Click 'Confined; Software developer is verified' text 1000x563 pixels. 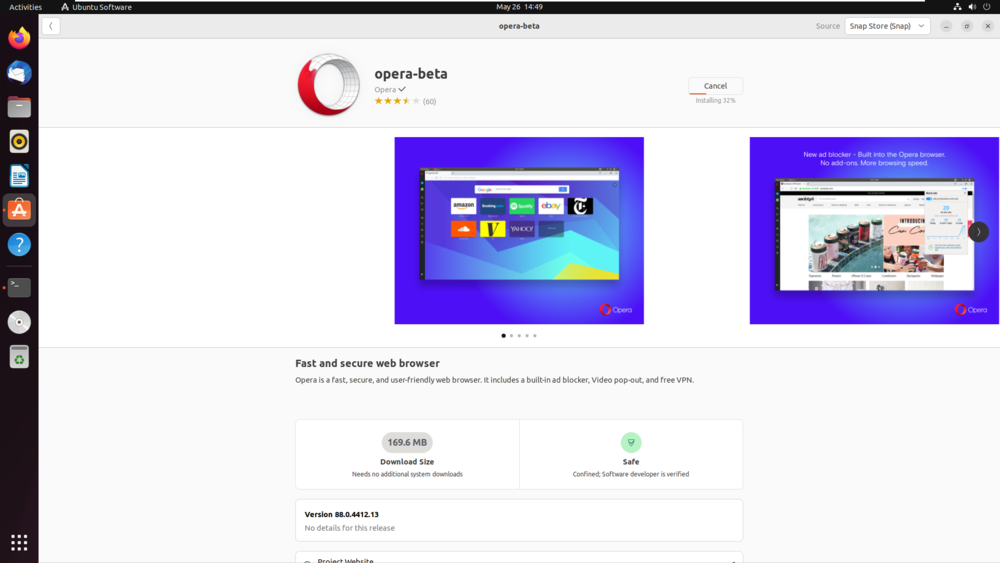[631, 474]
